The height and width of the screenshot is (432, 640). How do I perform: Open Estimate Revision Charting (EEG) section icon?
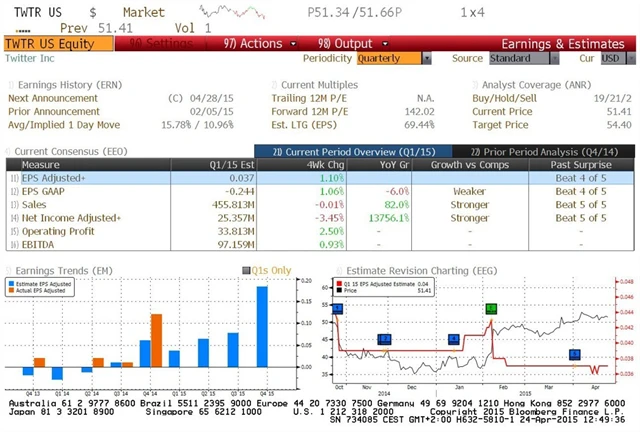pyautogui.click(x=337, y=270)
